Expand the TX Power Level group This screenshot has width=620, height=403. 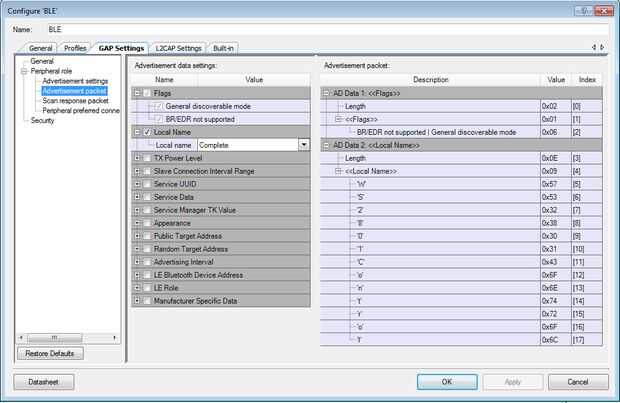[x=137, y=158]
